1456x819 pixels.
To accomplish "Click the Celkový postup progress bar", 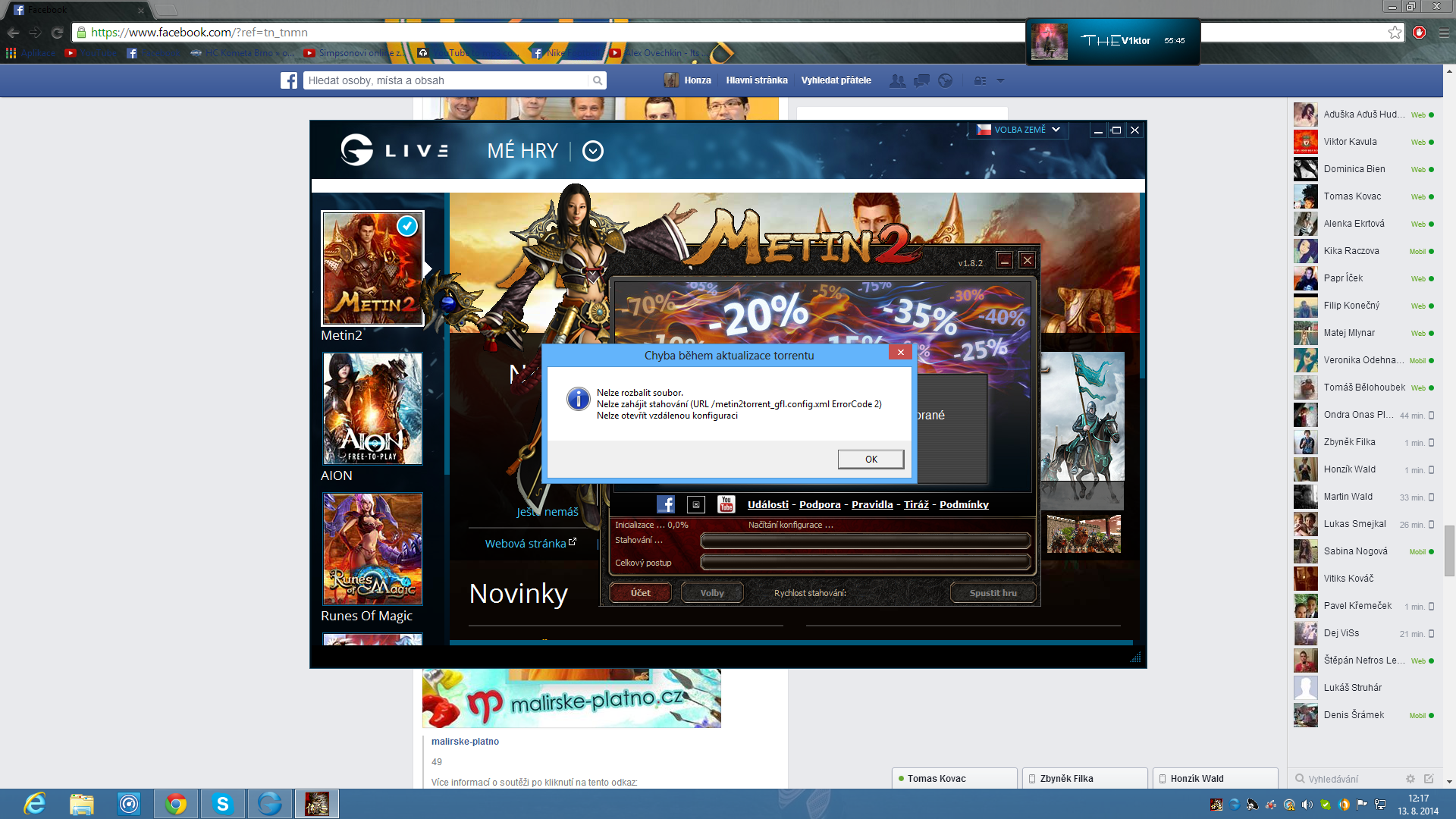I will (x=865, y=562).
